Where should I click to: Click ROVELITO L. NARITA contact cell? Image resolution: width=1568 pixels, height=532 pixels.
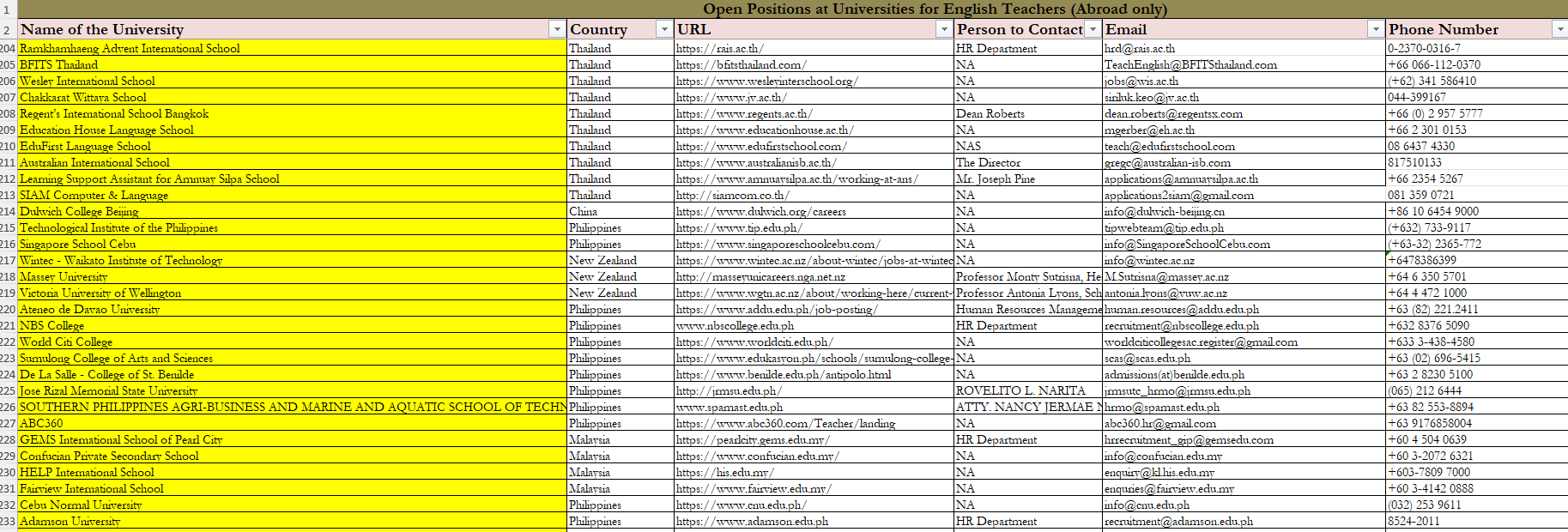click(1027, 390)
